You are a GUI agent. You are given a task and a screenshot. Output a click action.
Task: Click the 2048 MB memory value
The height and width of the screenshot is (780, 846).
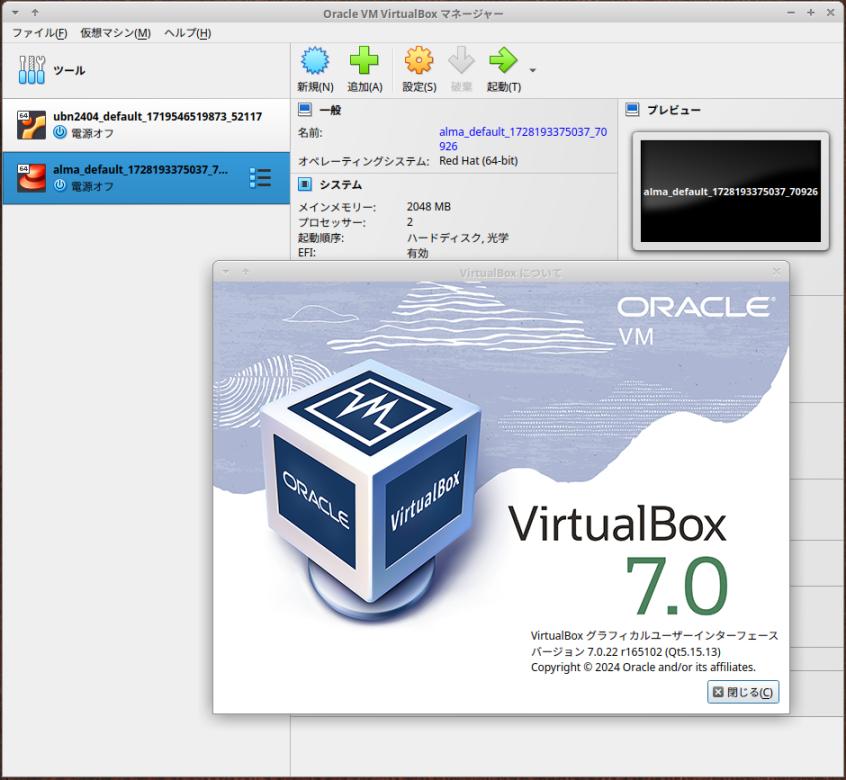tap(428, 207)
